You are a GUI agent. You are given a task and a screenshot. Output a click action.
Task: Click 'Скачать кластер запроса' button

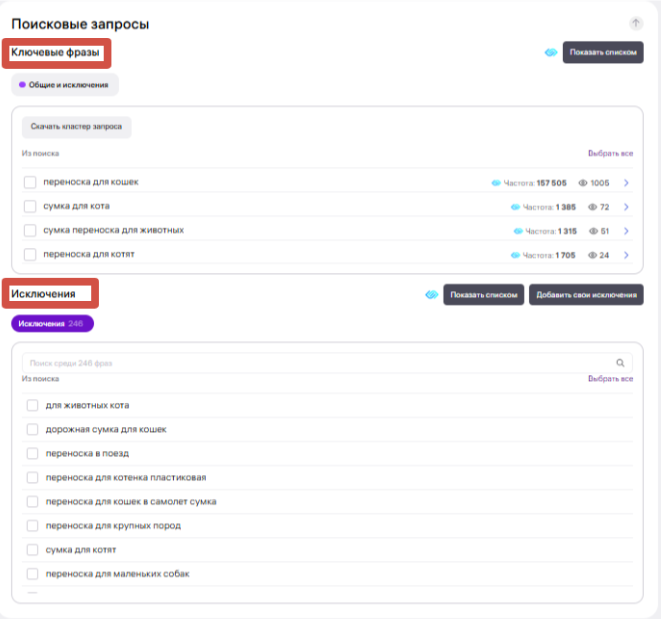(x=77, y=127)
